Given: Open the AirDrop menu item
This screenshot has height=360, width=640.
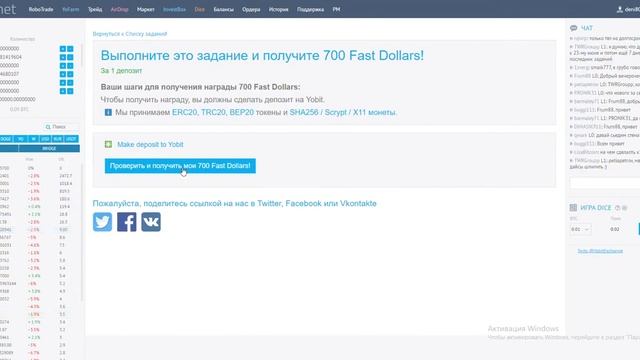Looking at the screenshot, I should [120, 9].
